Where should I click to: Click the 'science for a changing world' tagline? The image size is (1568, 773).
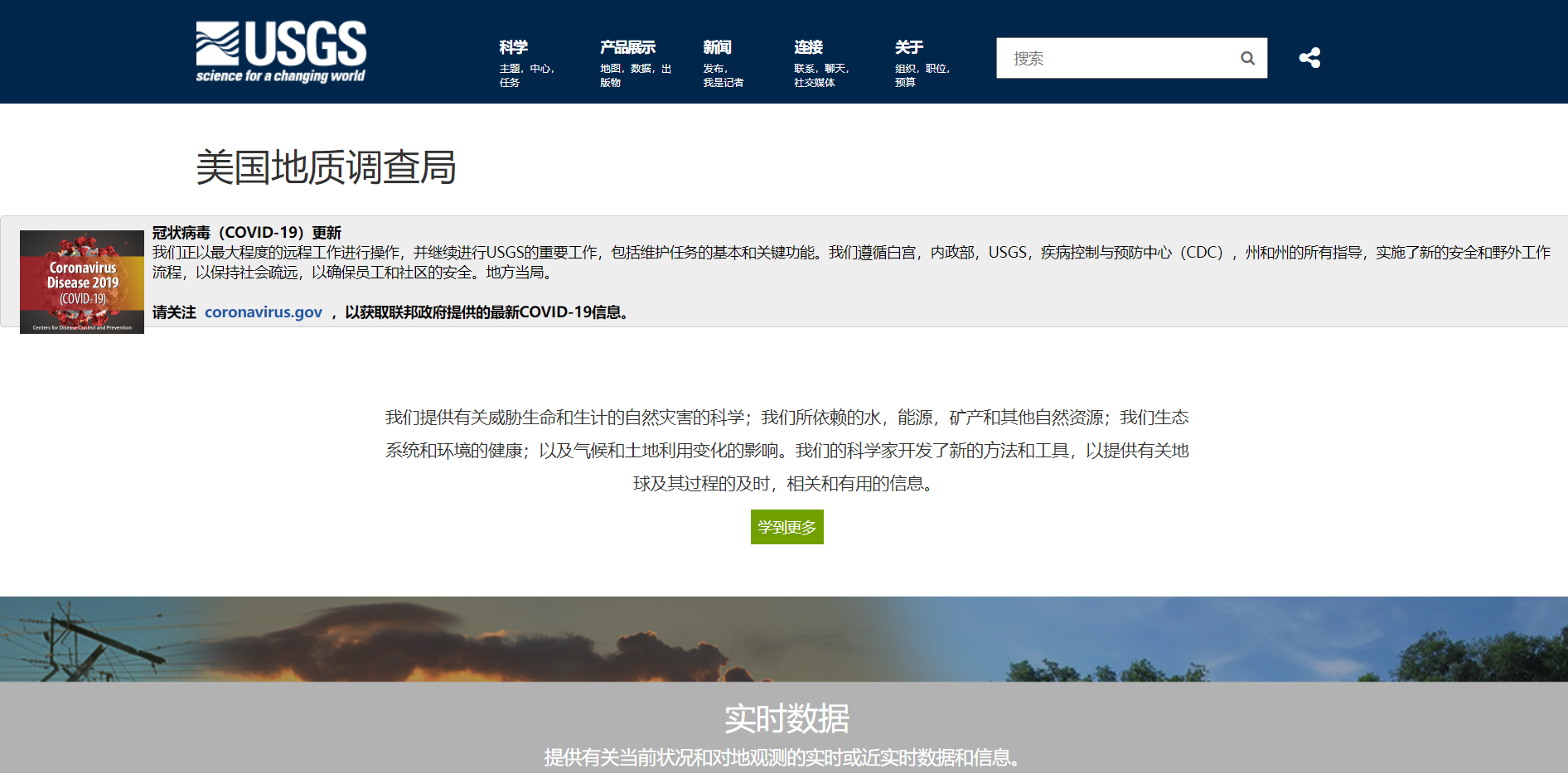280,76
